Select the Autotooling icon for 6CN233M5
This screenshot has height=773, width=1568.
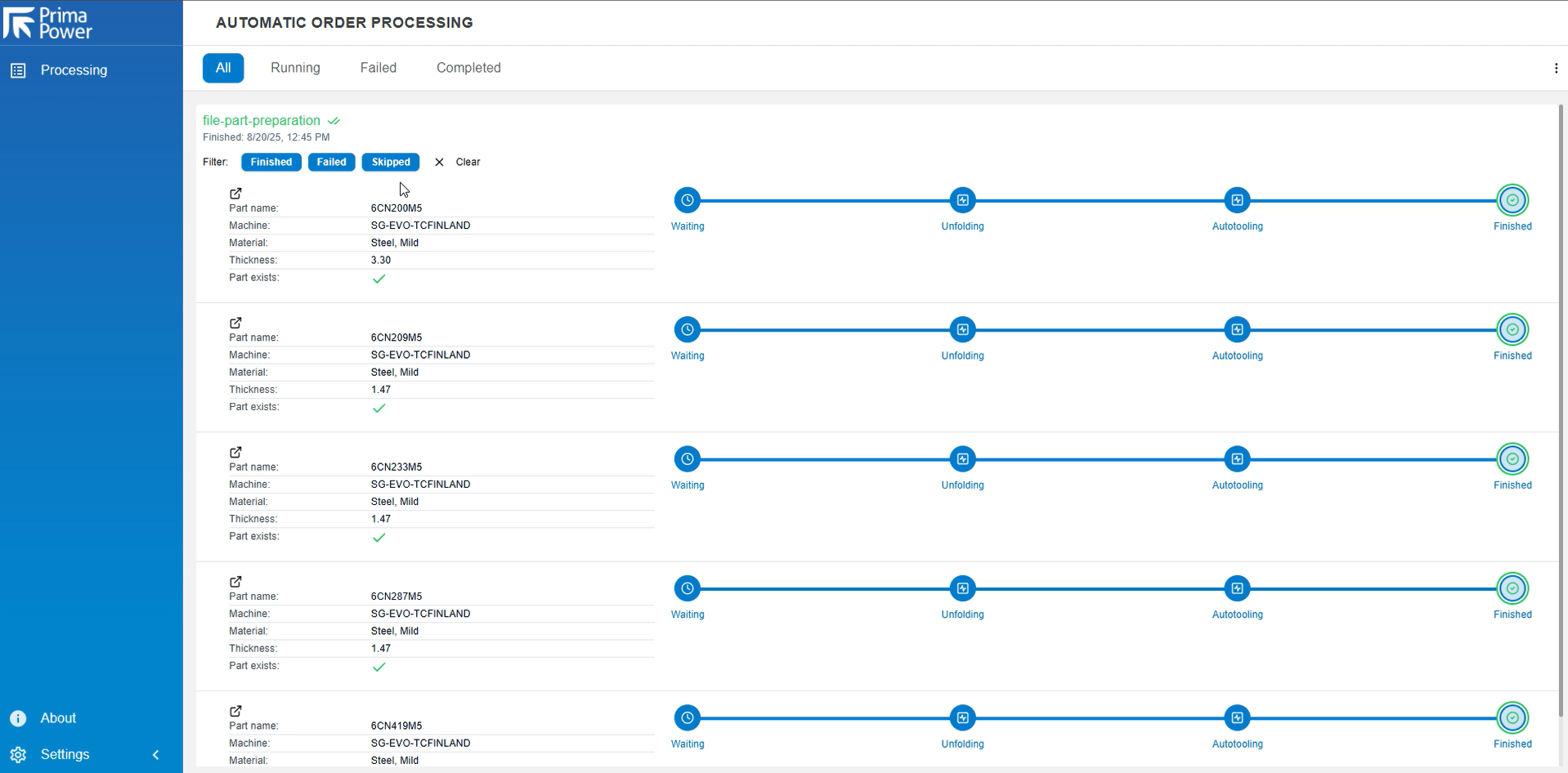1237,459
